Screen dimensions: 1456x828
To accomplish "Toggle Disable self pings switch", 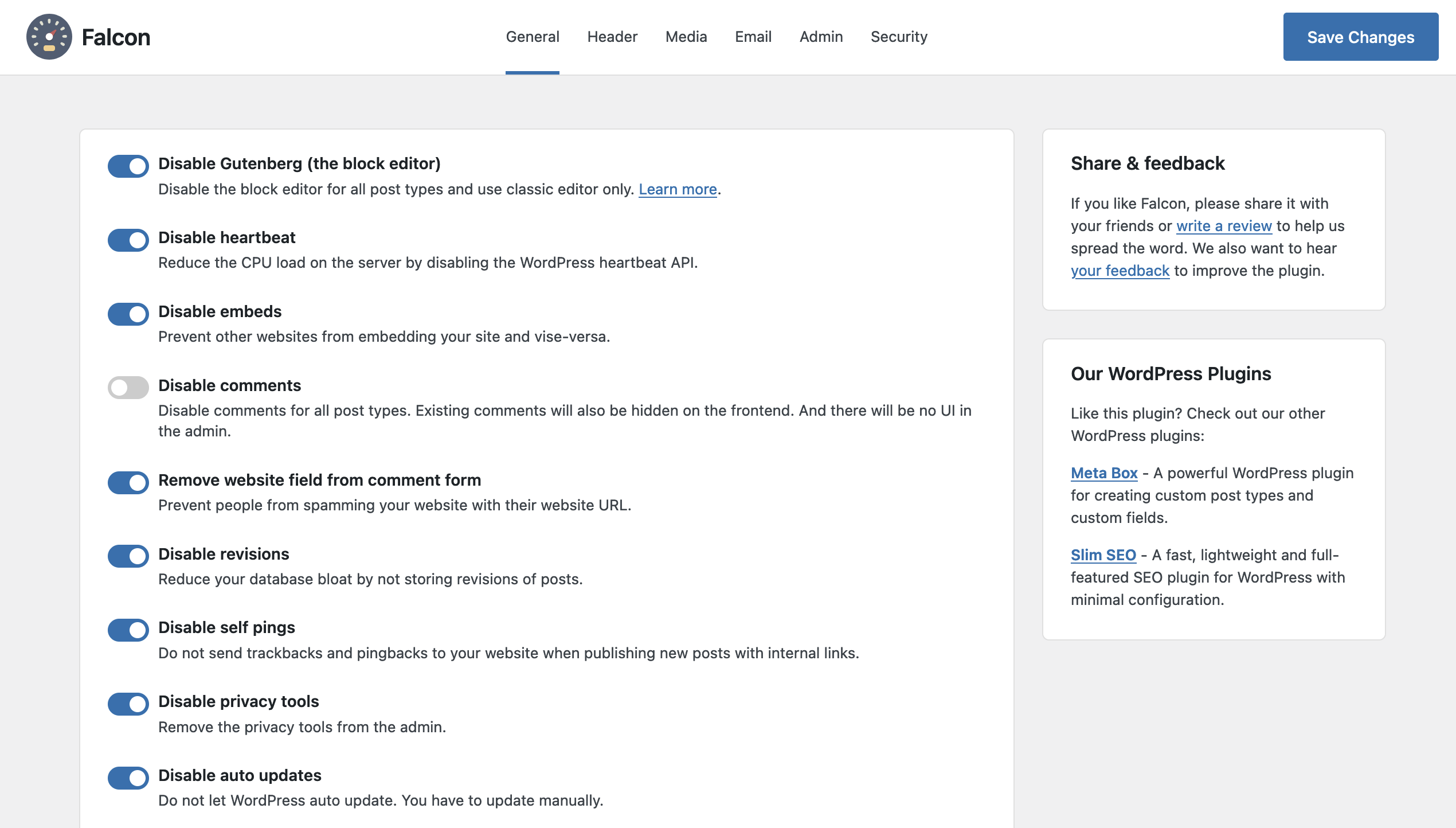I will pos(128,630).
